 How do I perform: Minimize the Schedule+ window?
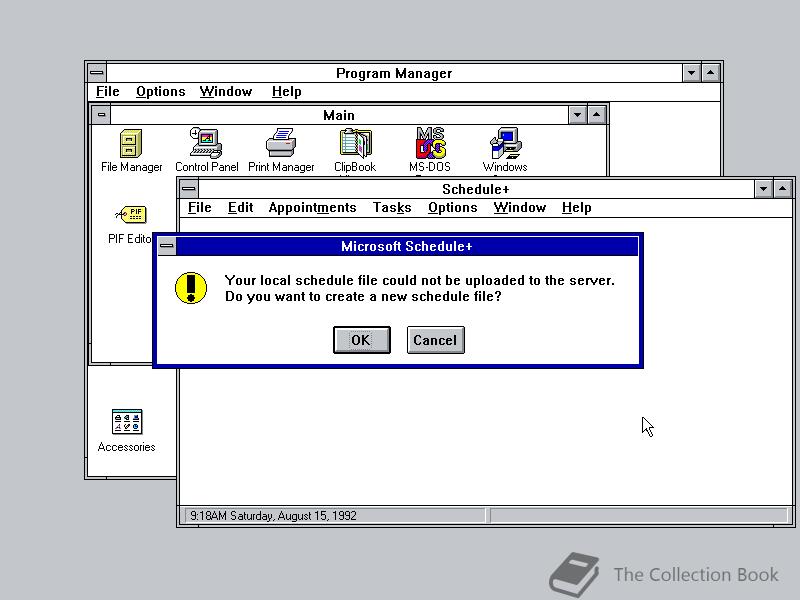pos(763,189)
